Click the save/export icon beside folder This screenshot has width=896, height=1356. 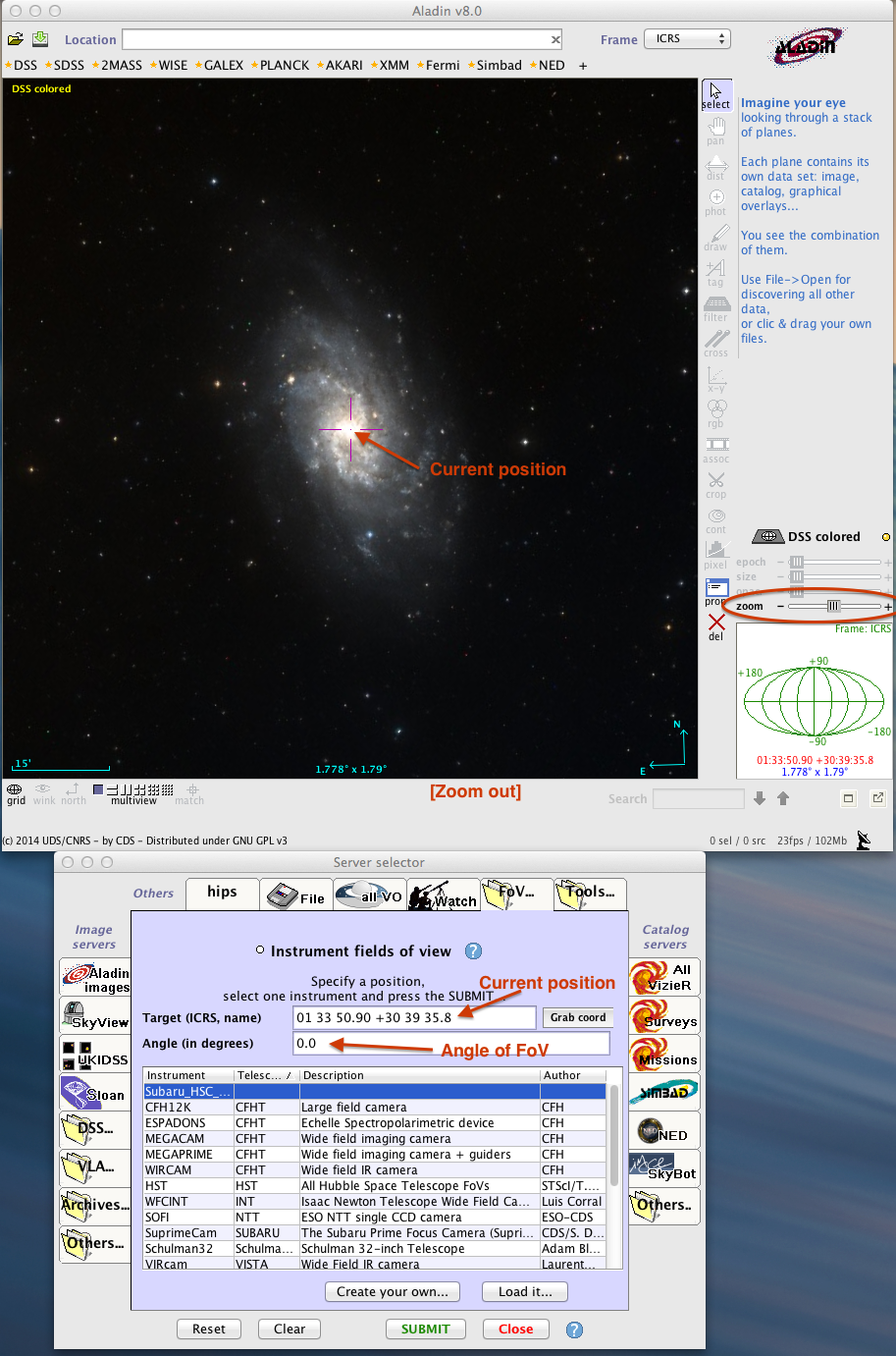tap(40, 38)
